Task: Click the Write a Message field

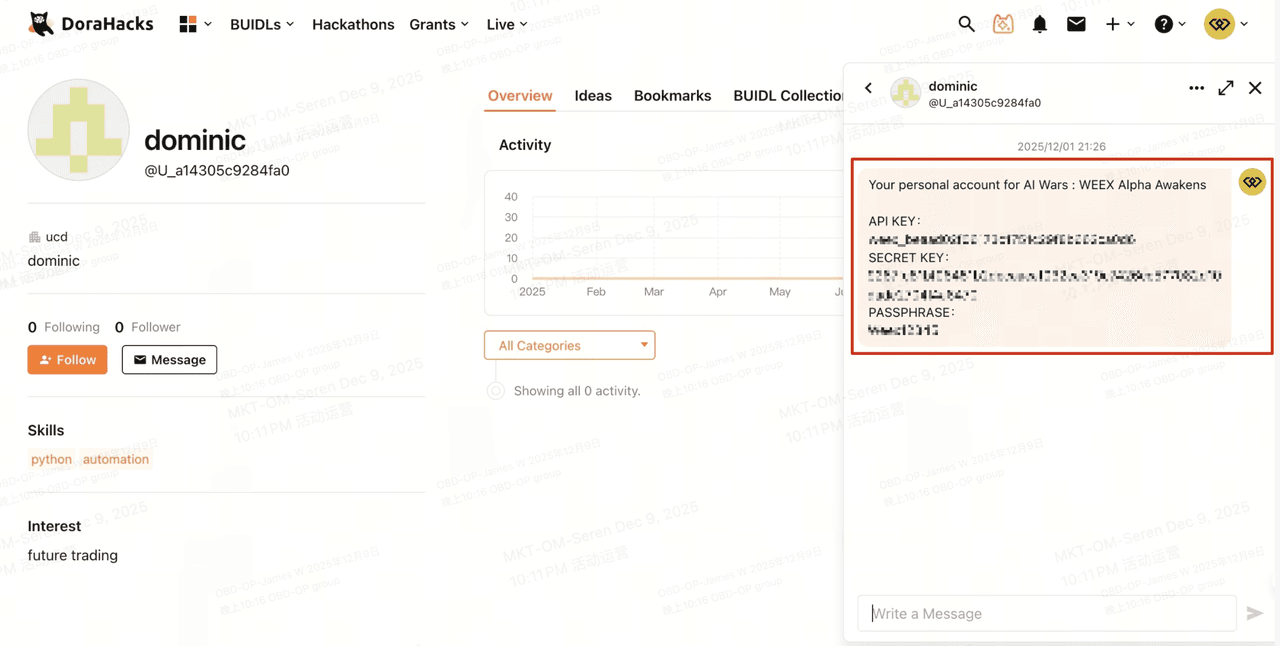Action: pyautogui.click(x=1047, y=613)
